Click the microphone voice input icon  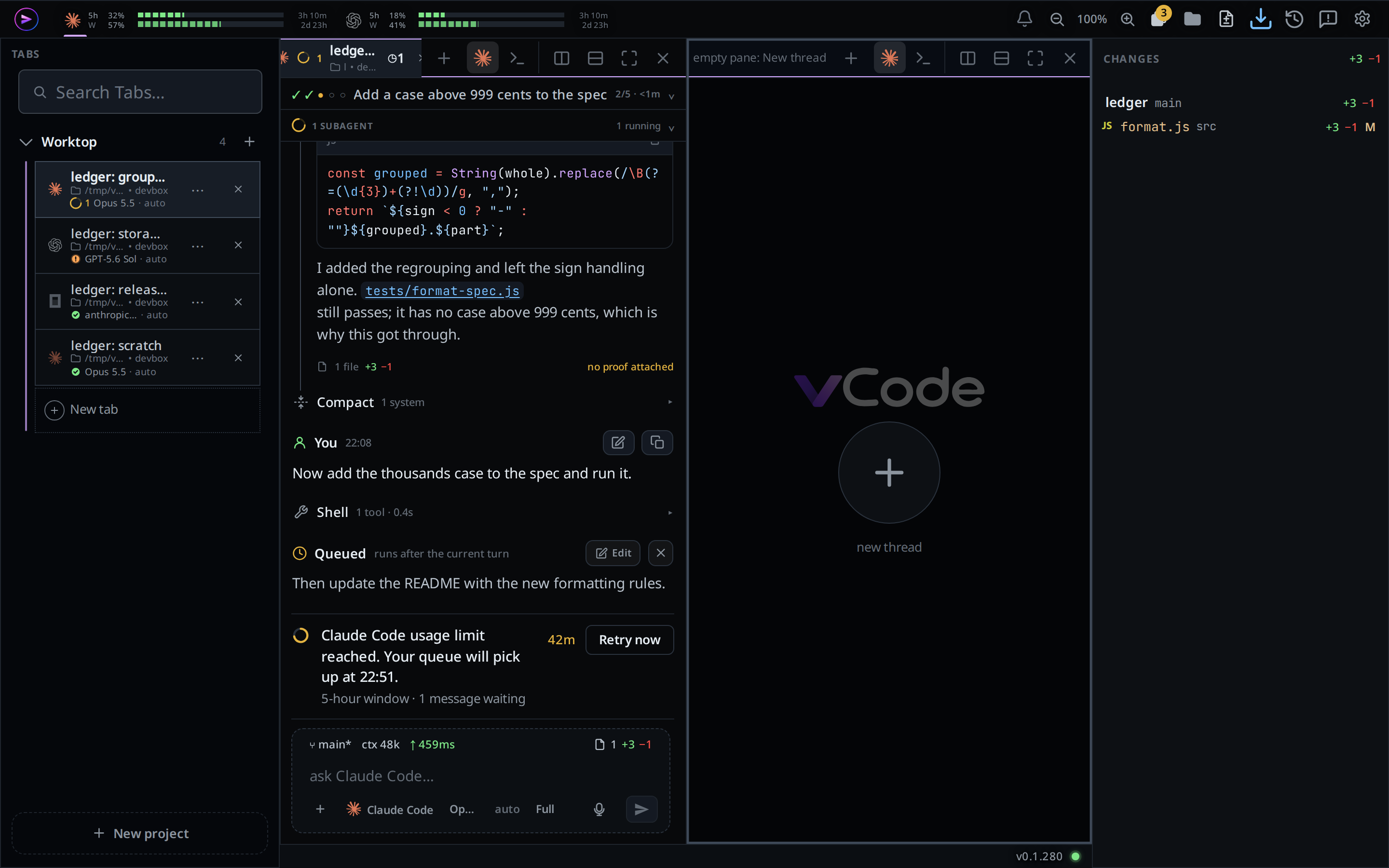click(x=599, y=809)
